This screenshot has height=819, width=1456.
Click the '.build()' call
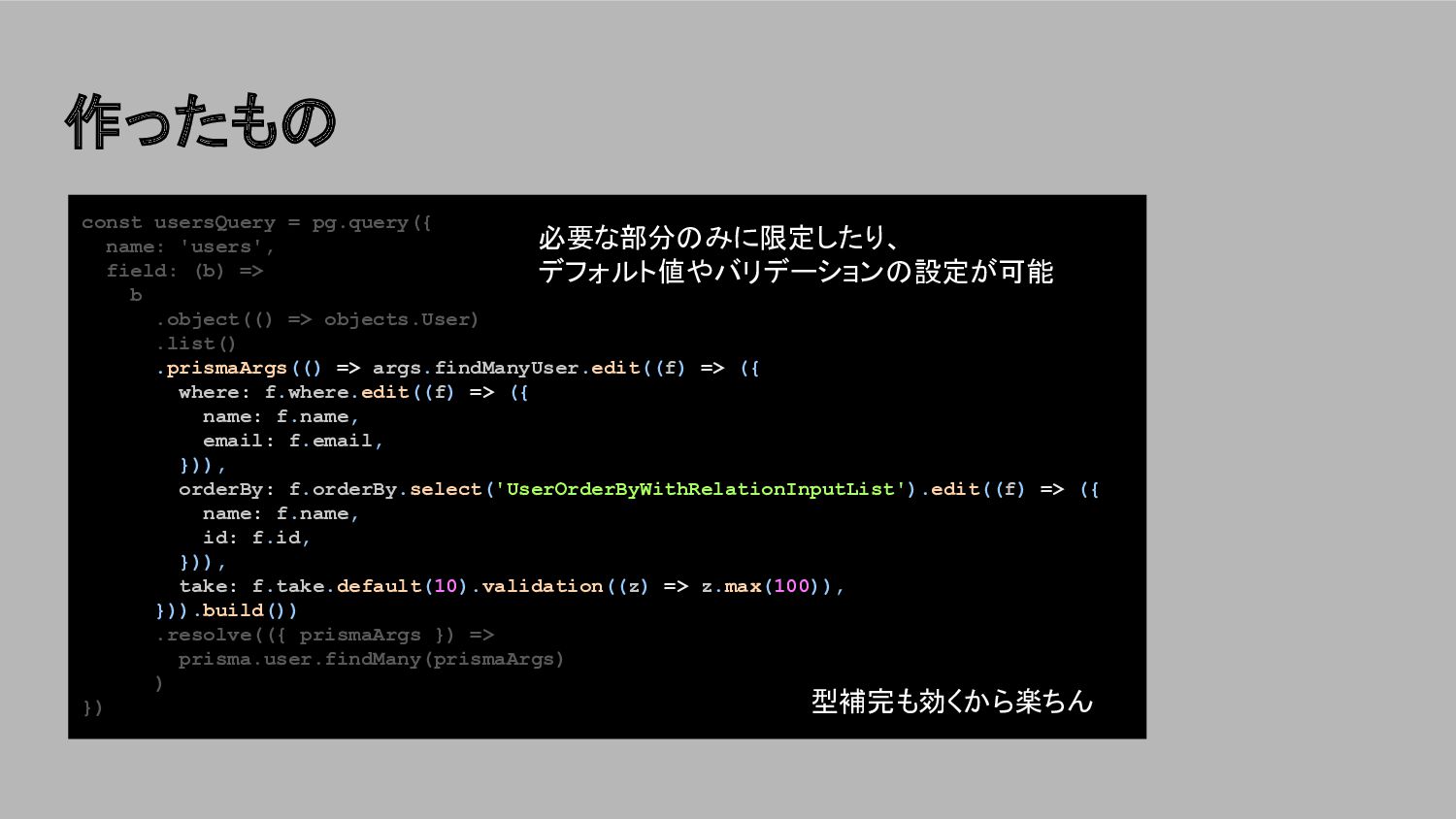coord(245,610)
